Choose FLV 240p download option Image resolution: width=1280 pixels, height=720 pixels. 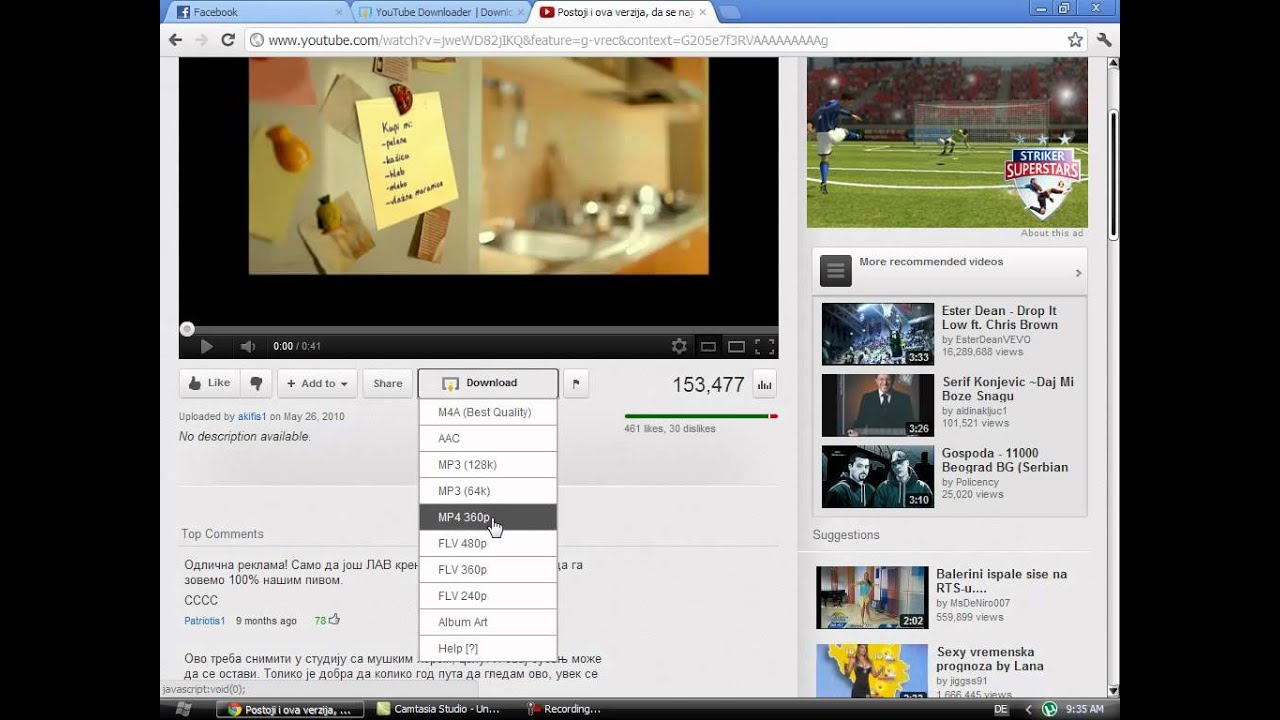click(x=488, y=596)
